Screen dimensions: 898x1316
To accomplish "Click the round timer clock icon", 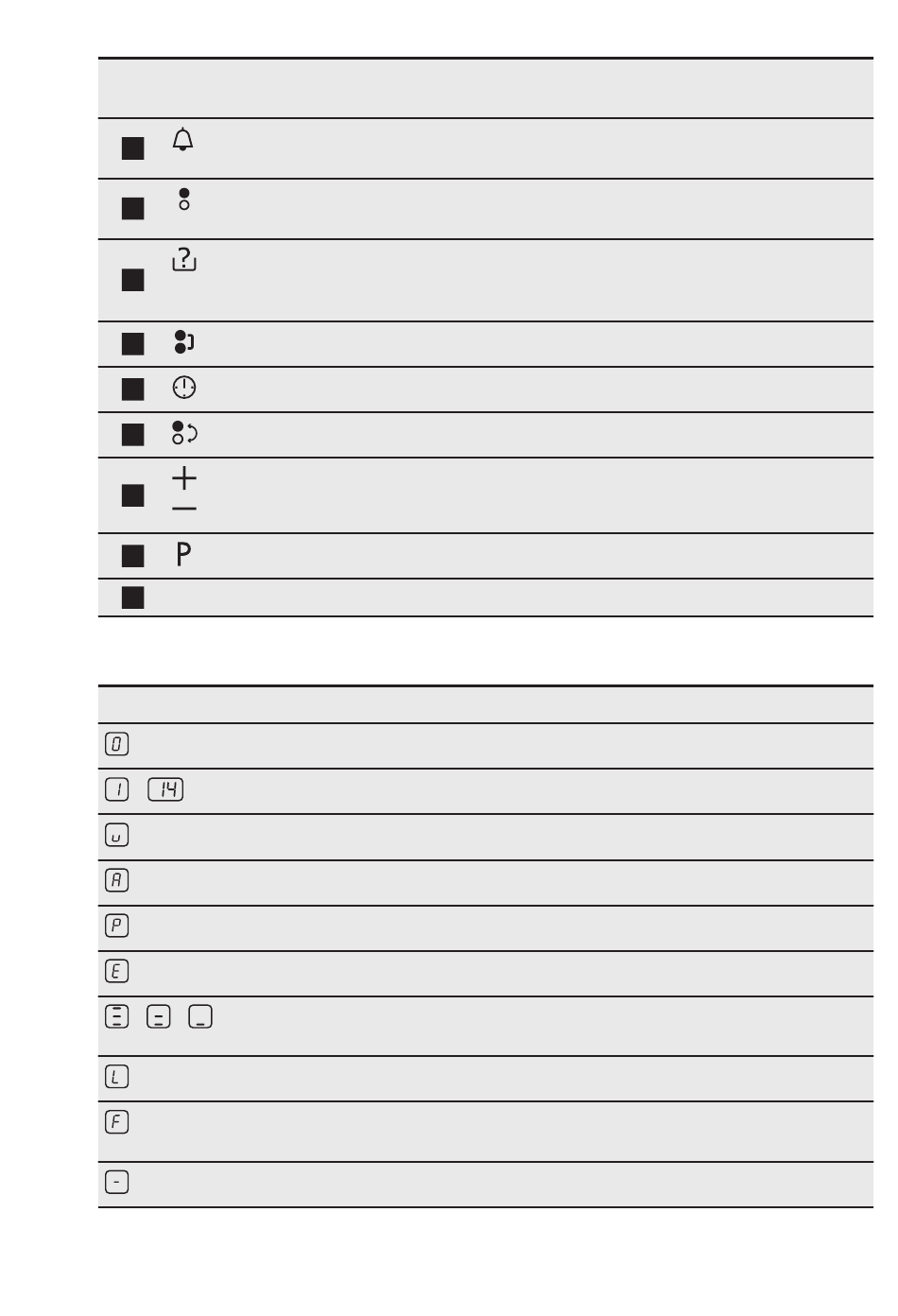I will (x=184, y=388).
